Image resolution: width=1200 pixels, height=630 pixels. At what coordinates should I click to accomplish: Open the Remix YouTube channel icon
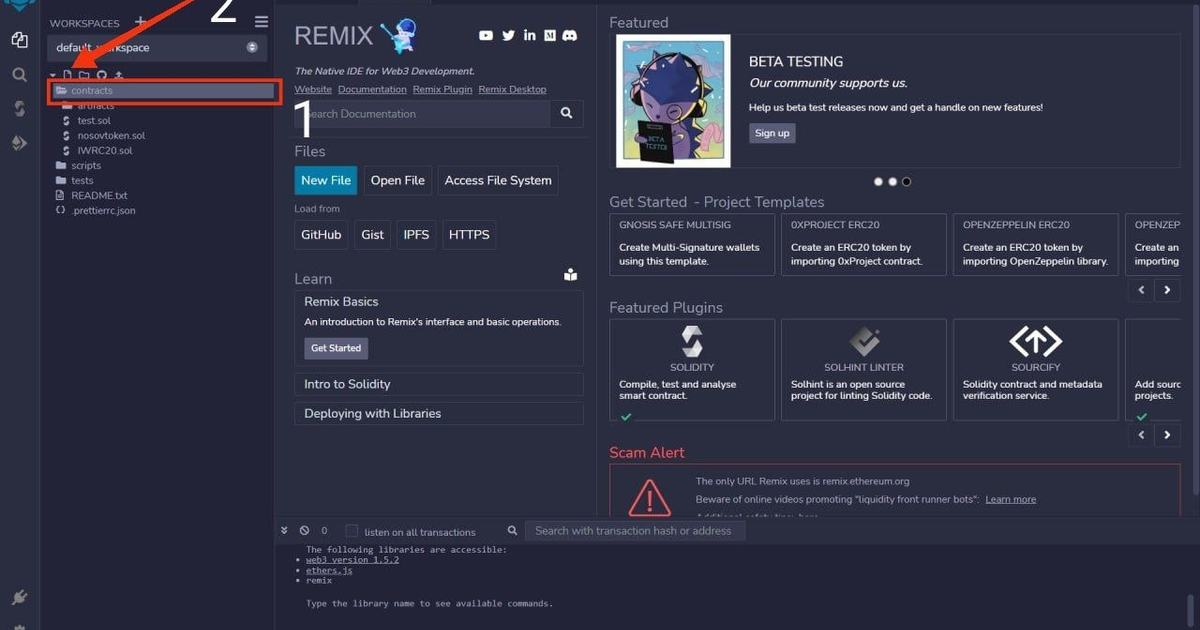point(486,35)
